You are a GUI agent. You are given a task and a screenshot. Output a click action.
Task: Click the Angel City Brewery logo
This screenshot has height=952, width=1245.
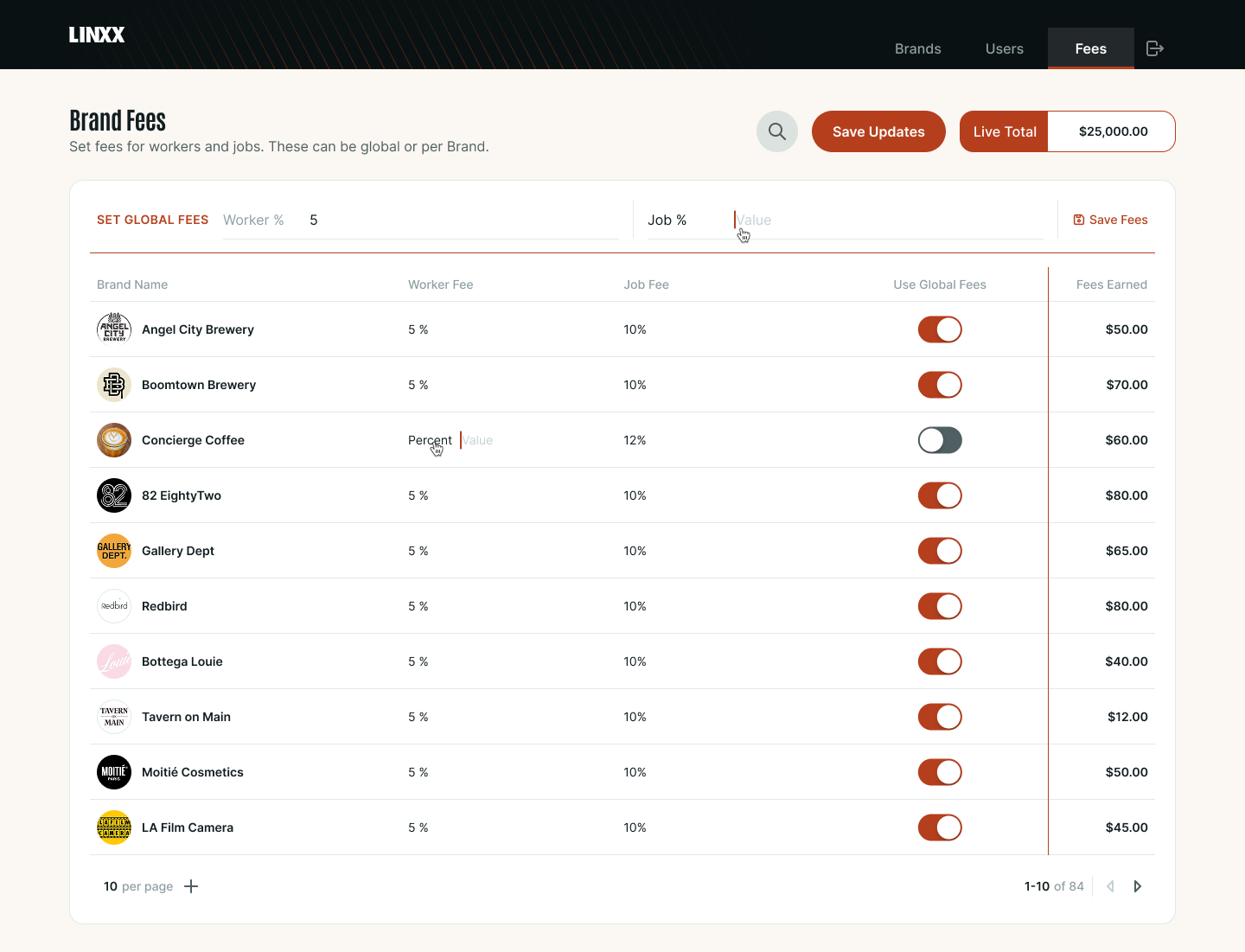click(x=114, y=329)
